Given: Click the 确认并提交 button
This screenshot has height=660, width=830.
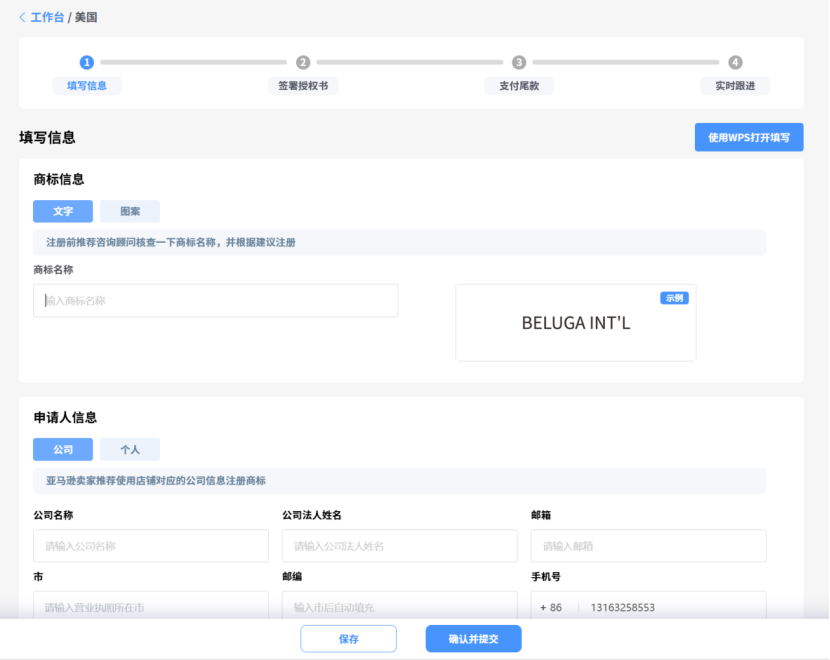Looking at the screenshot, I should click(473, 639).
